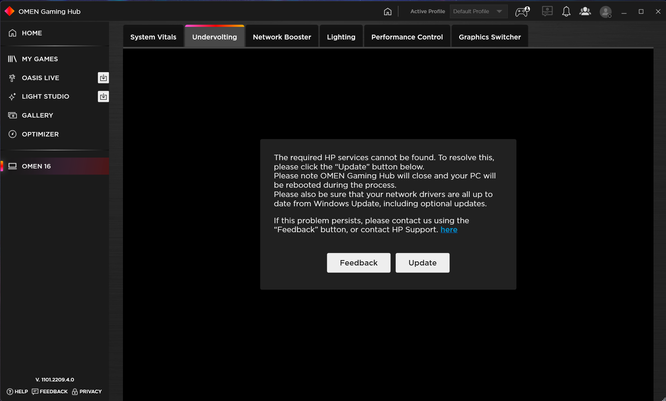The image size is (666, 401).
Task: Open HELP at the sidebar bottom
Action: [17, 392]
